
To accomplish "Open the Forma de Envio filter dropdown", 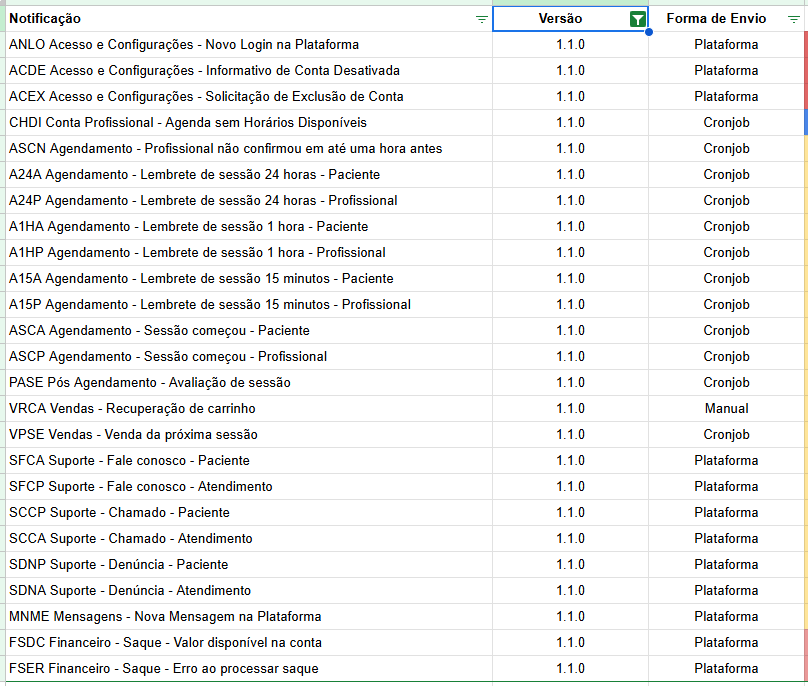I will pyautogui.click(x=793, y=19).
